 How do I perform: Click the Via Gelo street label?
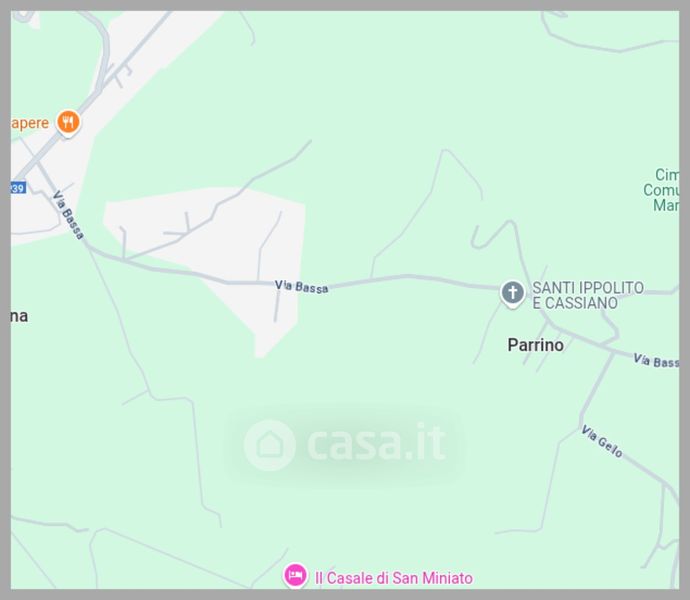point(602,442)
